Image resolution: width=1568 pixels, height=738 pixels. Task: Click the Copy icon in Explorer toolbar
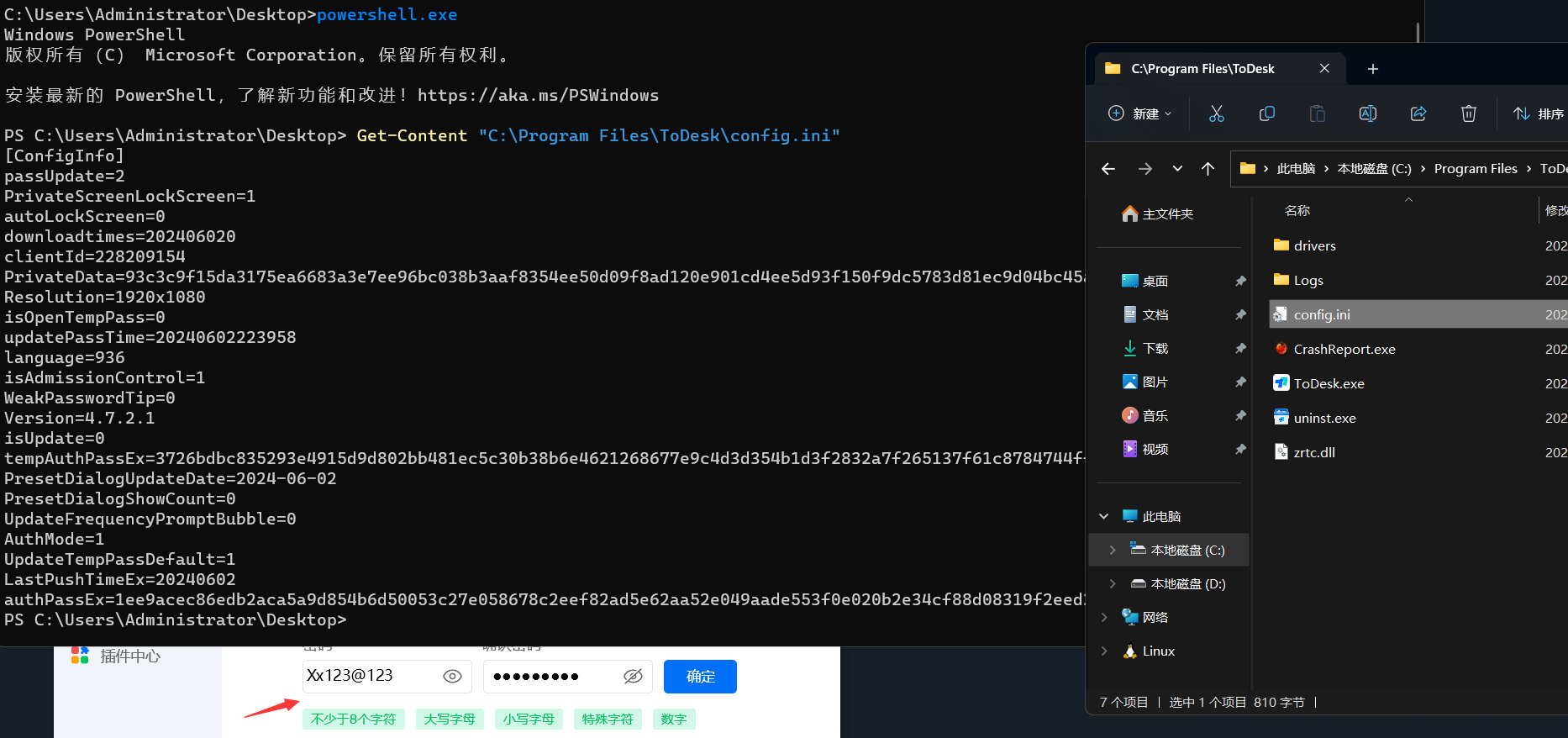click(x=1266, y=113)
